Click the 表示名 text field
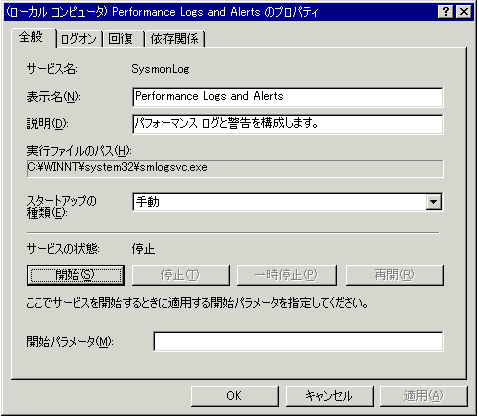Screen dimensions: 479x418 coord(288,97)
